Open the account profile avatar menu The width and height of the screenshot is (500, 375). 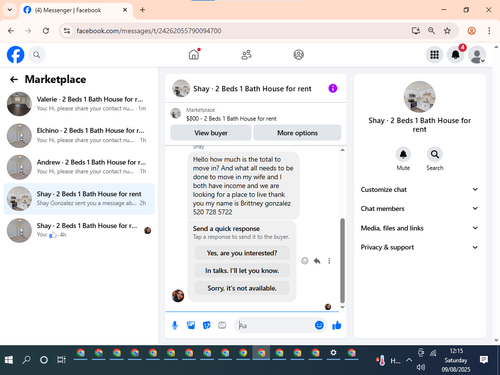point(477,55)
